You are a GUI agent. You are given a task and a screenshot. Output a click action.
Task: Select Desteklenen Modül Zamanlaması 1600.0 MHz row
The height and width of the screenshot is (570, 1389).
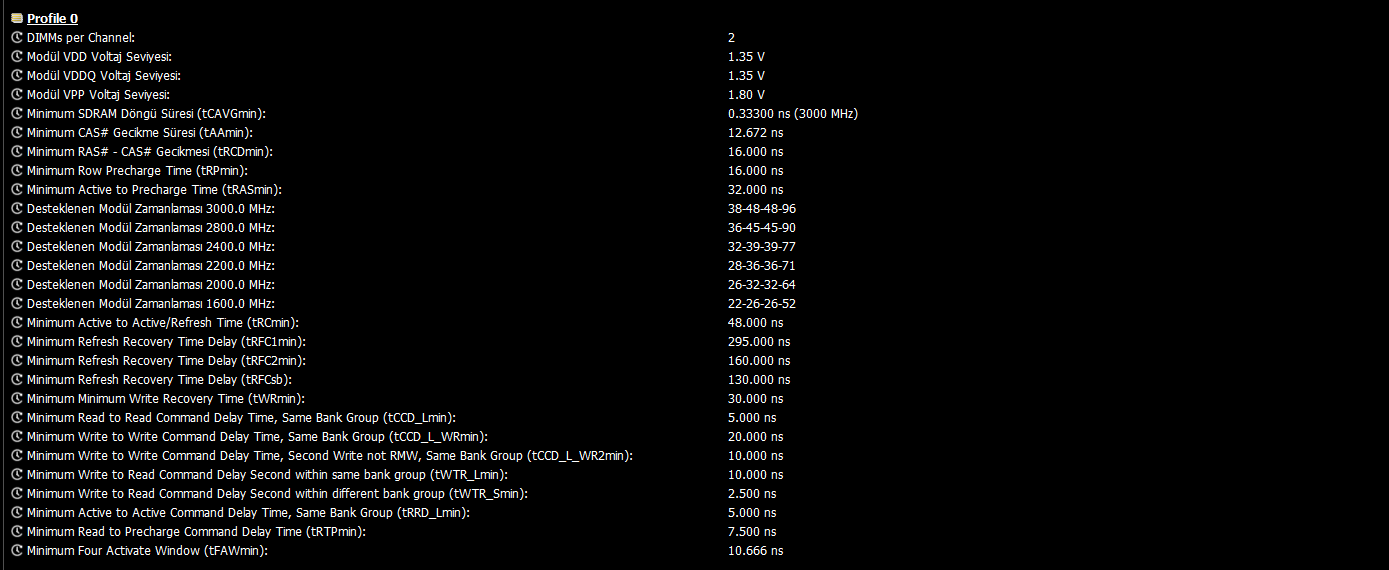(694, 303)
